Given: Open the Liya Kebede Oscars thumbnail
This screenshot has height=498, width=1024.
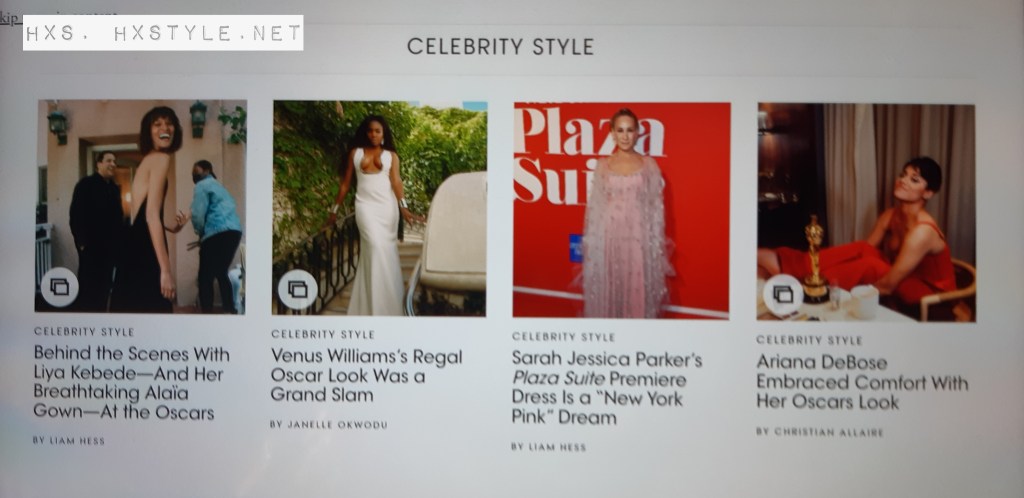Looking at the screenshot, I should 141,206.
